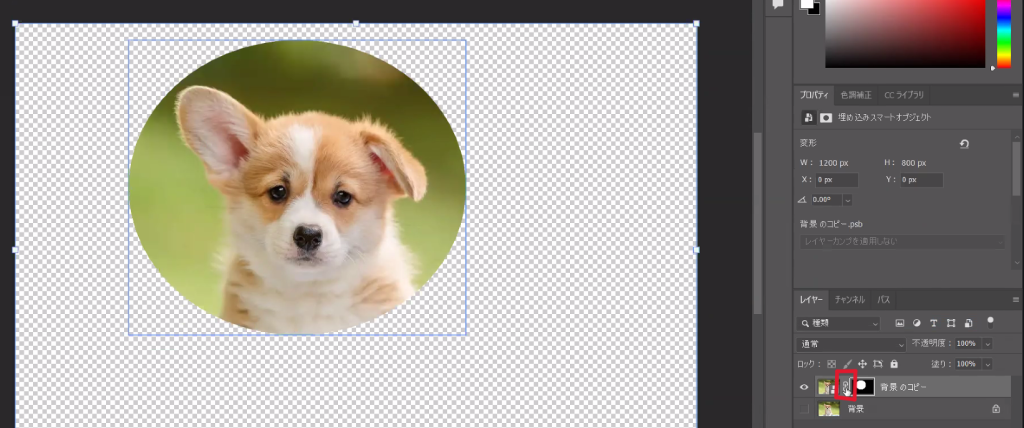The width and height of the screenshot is (1024, 428).
Task: Click the type layer filter icon
Action: [x=934, y=324]
